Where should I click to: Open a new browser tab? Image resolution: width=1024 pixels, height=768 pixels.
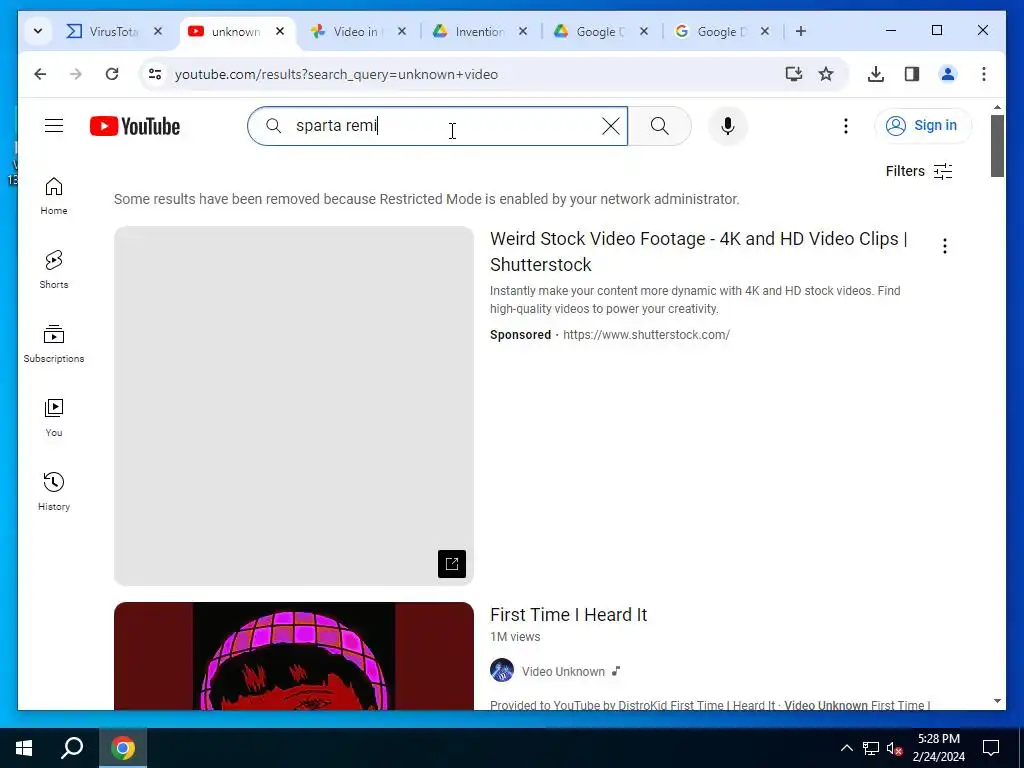pyautogui.click(x=801, y=31)
